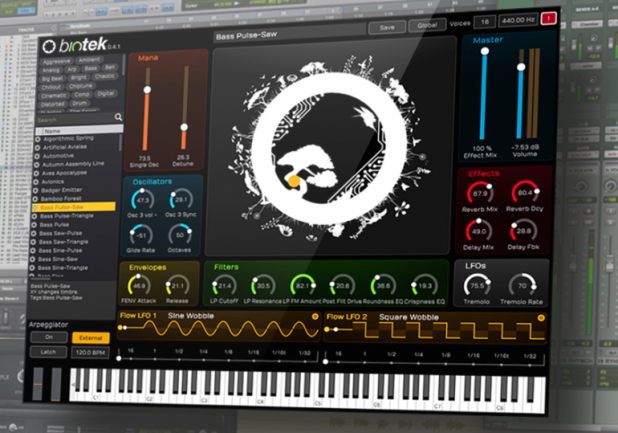Click the Sine Wobble waveform display

point(219,329)
